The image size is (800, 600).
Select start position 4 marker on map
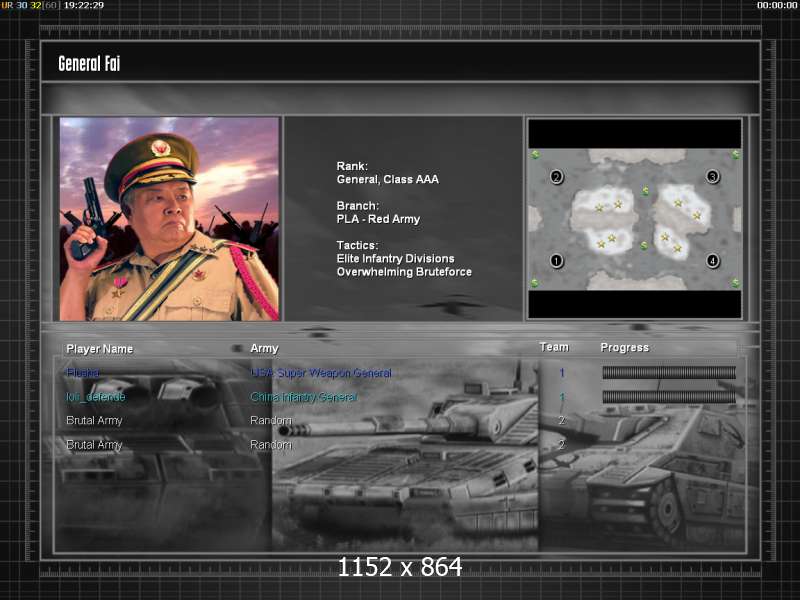tap(713, 261)
